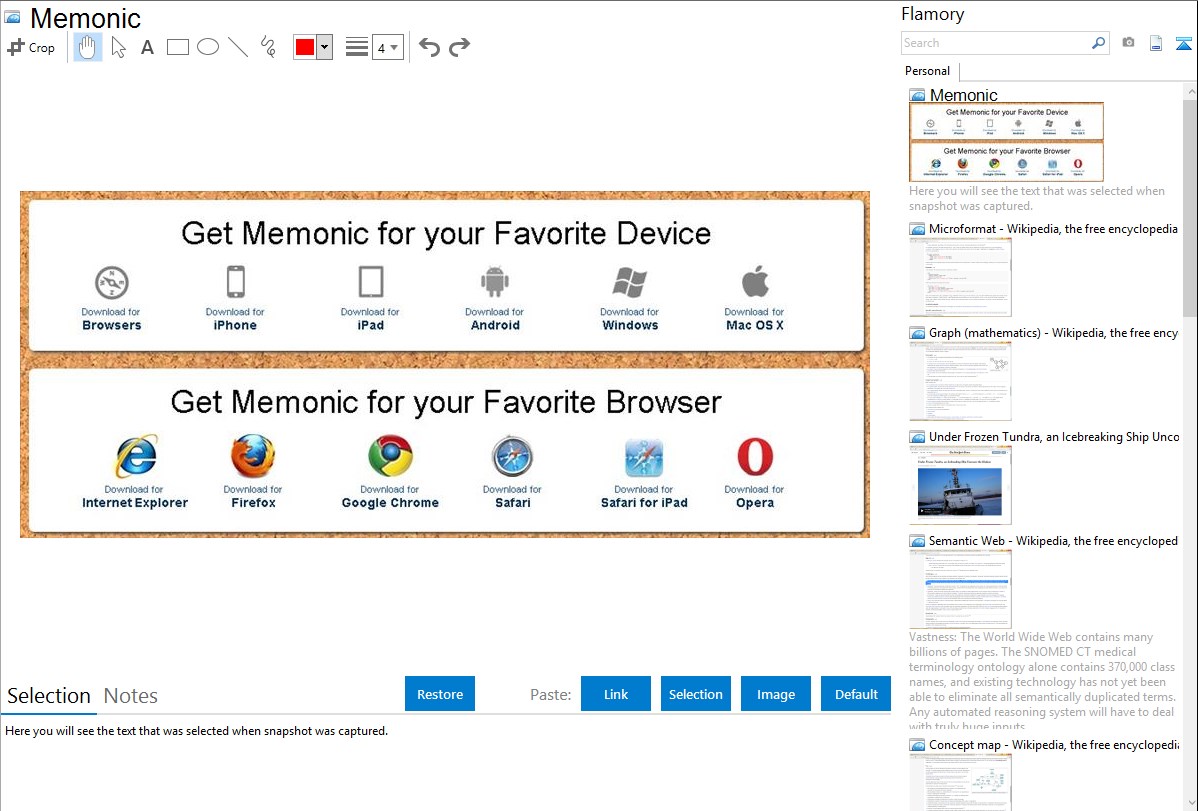1198x811 pixels.
Task: Open the line width dropdown showing 4
Action: pyautogui.click(x=387, y=47)
